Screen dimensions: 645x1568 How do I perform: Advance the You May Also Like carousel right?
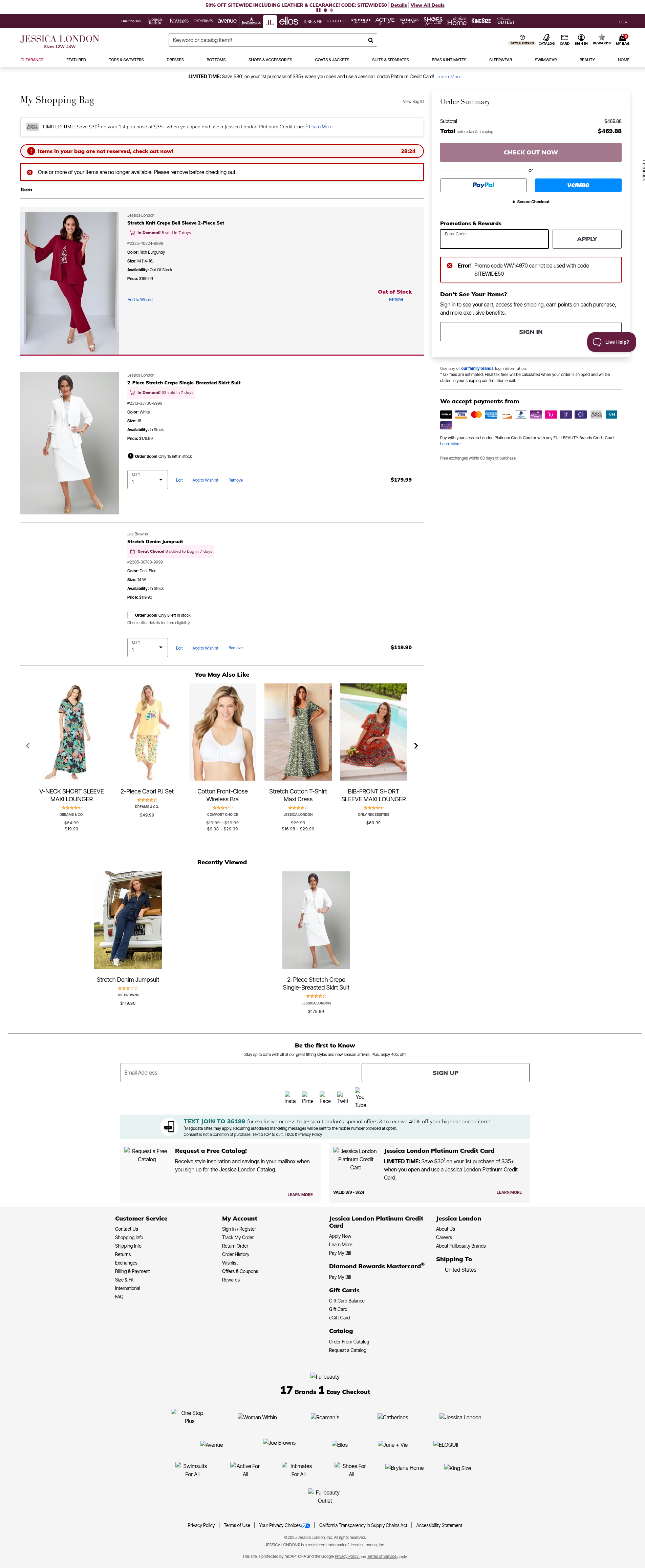pos(415,746)
